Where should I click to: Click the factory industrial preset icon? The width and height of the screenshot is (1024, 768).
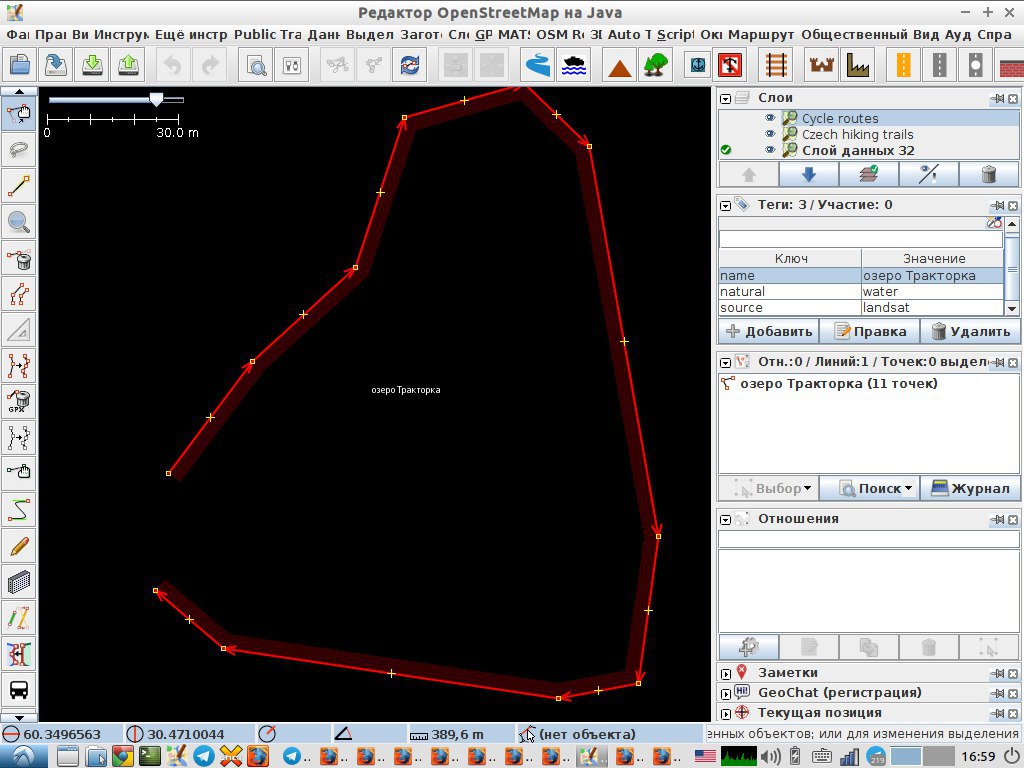857,65
